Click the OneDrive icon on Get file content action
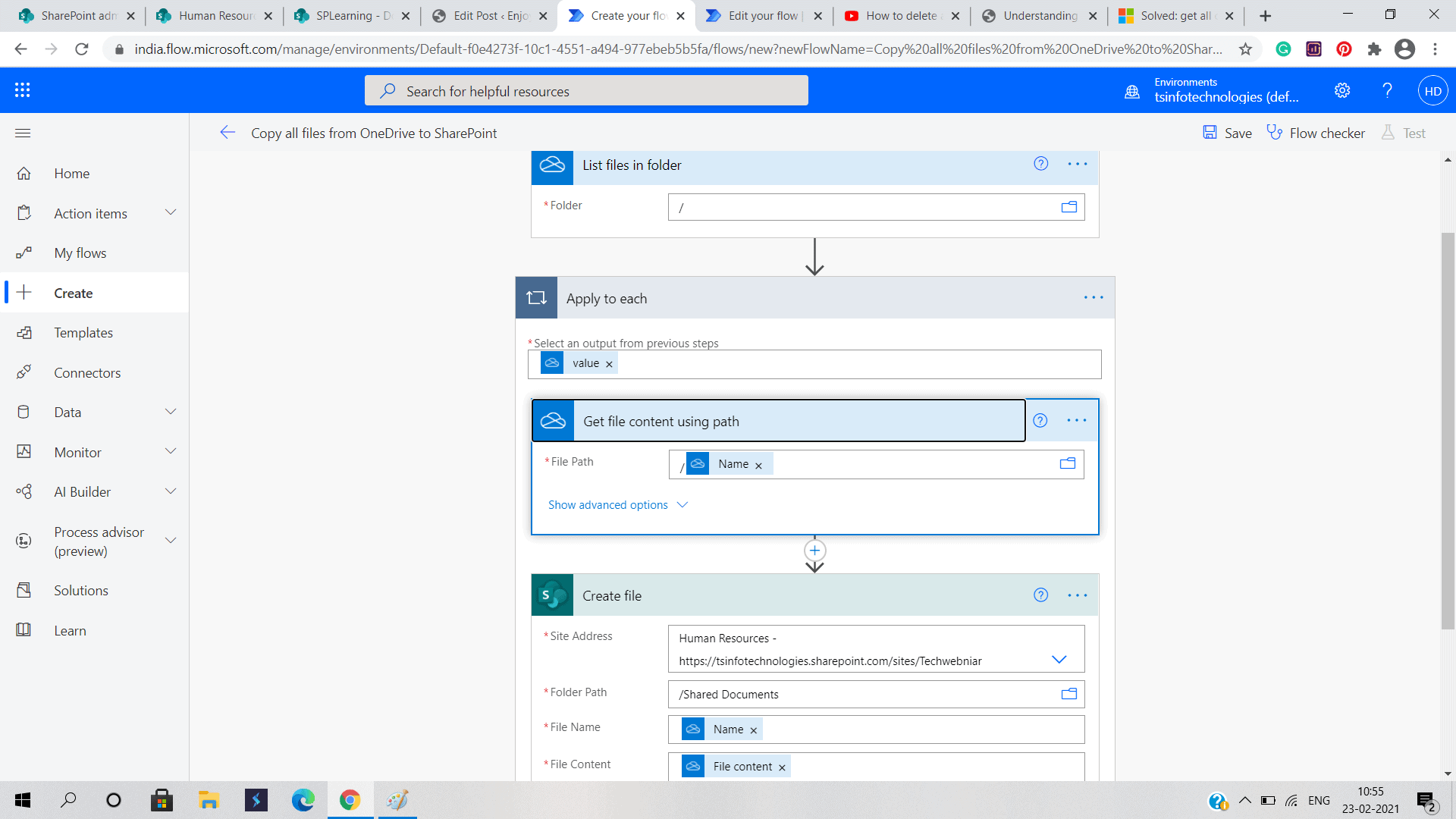Screen dimensions: 1456x819 553,420
